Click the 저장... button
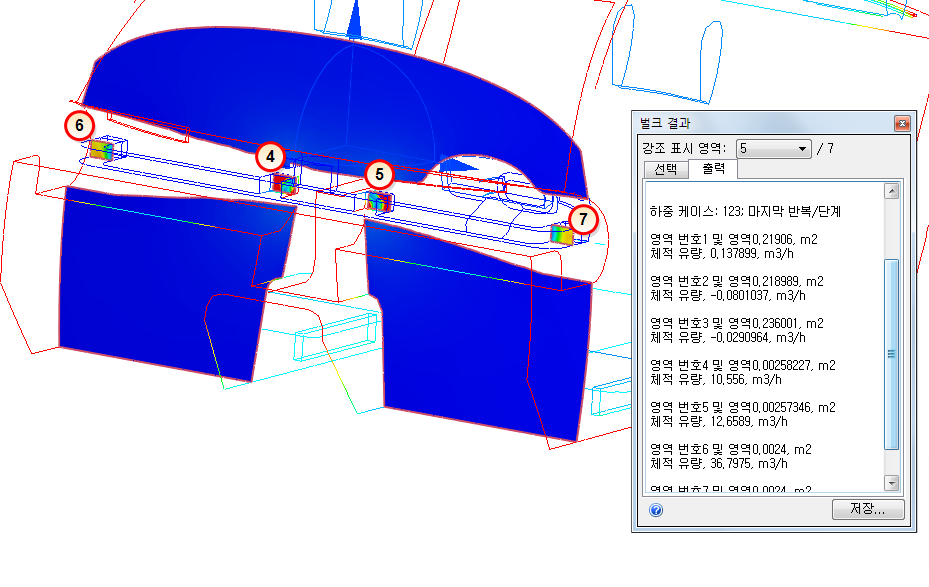This screenshot has height=587, width=929. click(x=868, y=509)
